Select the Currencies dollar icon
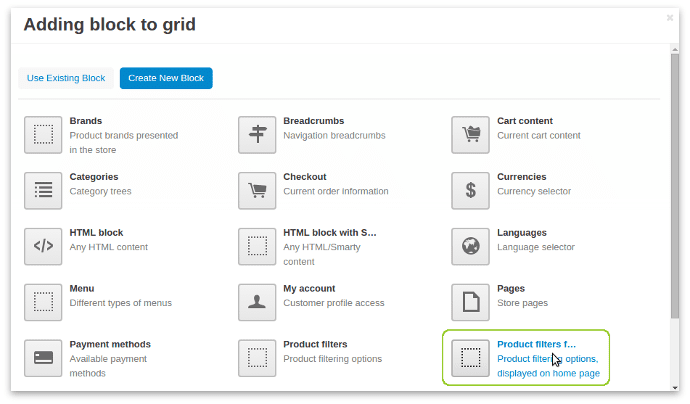690x404 pixels. coord(471,190)
